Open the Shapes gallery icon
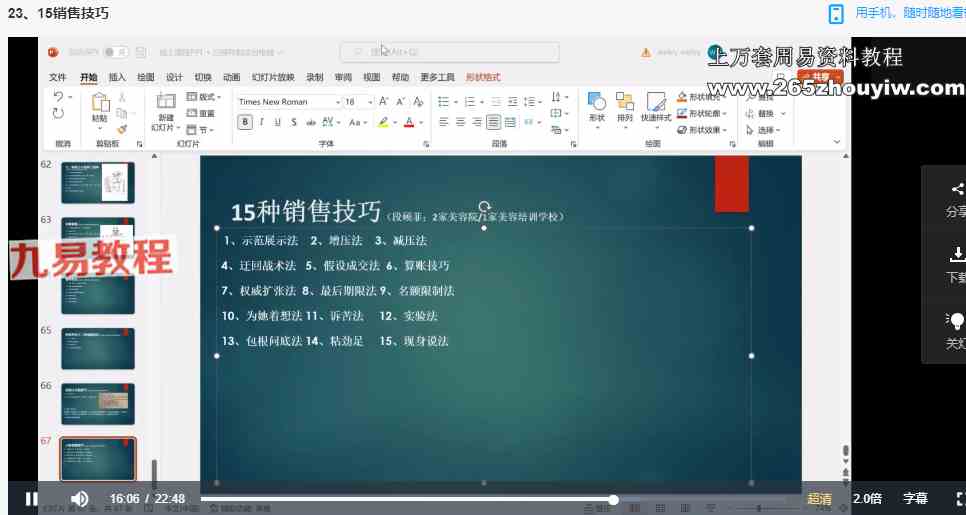This screenshot has width=966, height=515. tap(597, 101)
